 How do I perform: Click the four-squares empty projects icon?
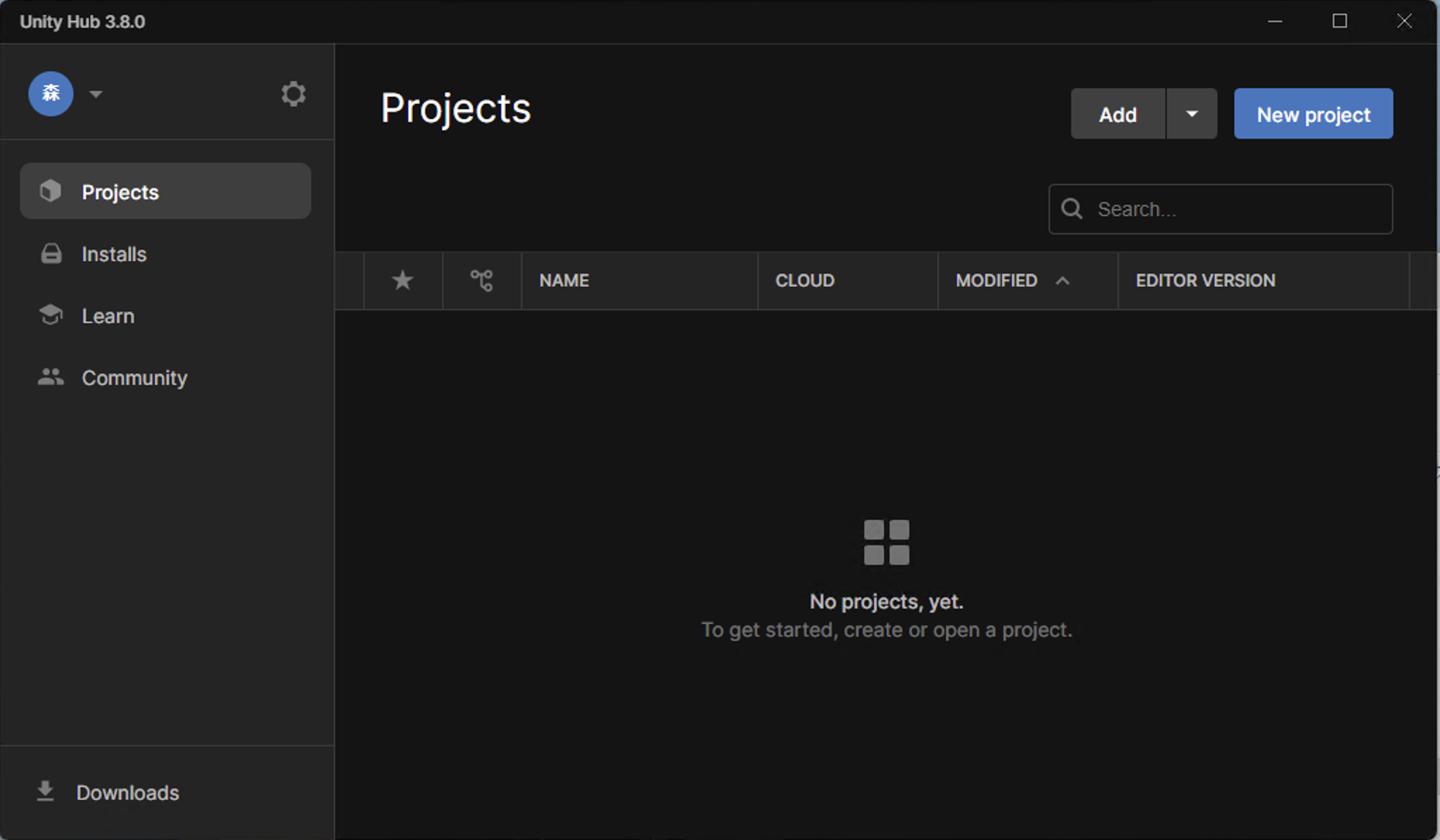click(886, 542)
